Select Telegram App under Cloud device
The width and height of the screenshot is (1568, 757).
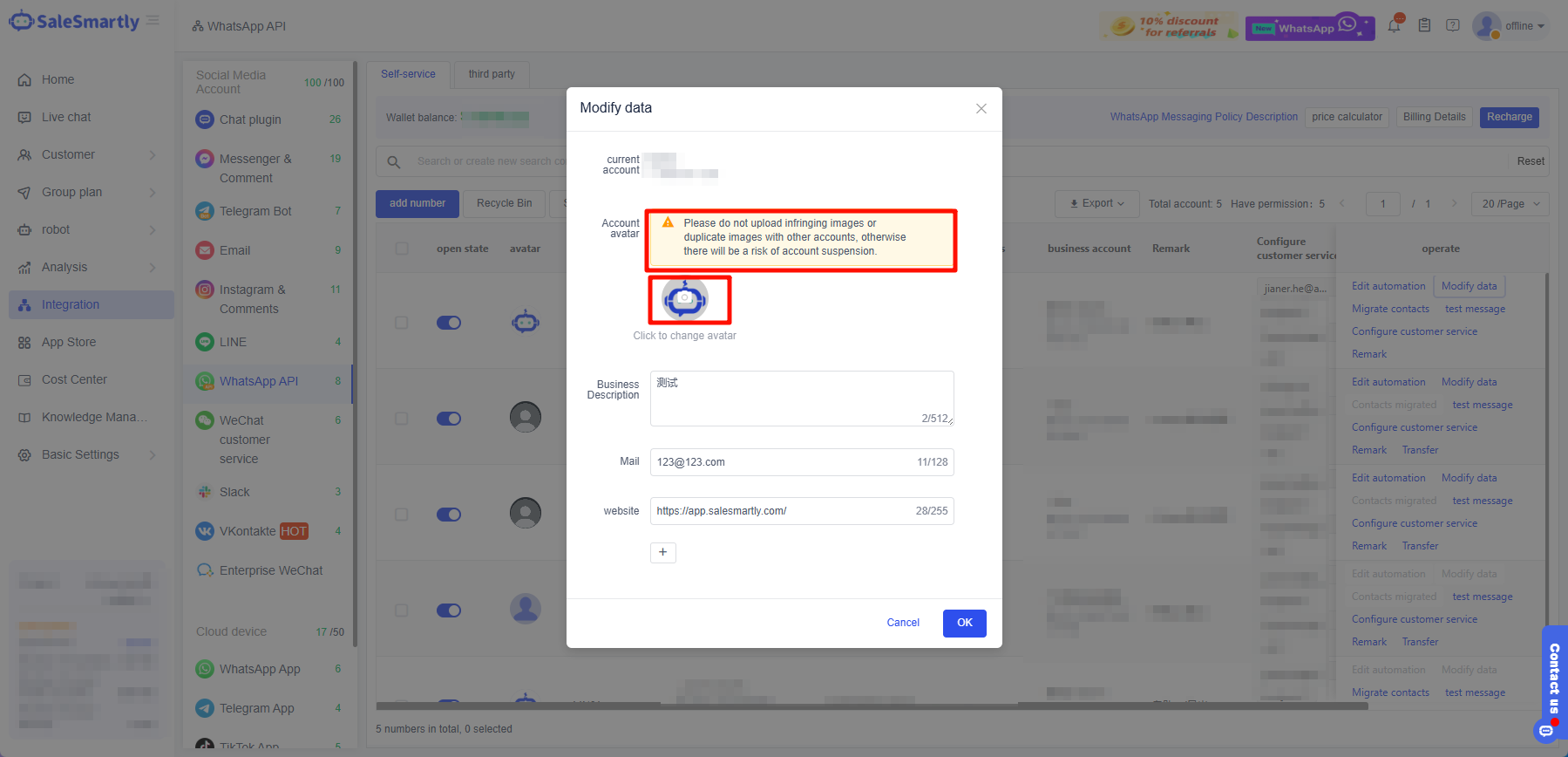point(268,708)
